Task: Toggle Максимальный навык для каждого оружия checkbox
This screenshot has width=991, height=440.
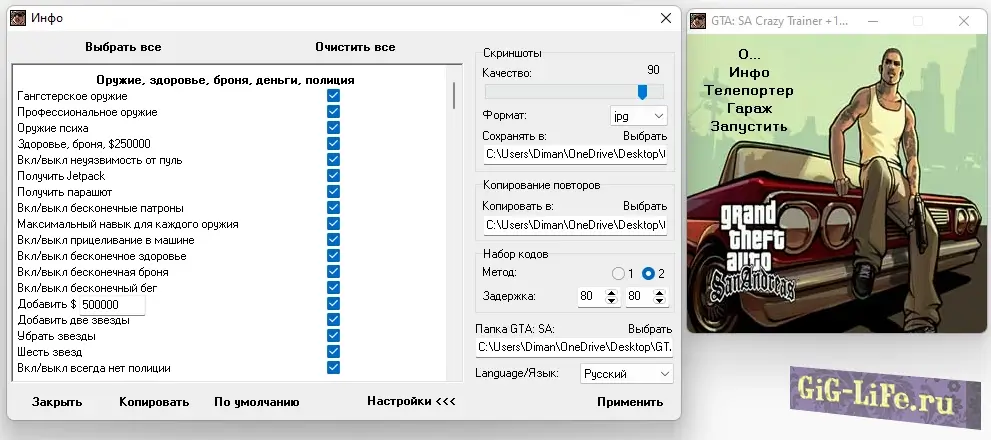Action: [333, 223]
